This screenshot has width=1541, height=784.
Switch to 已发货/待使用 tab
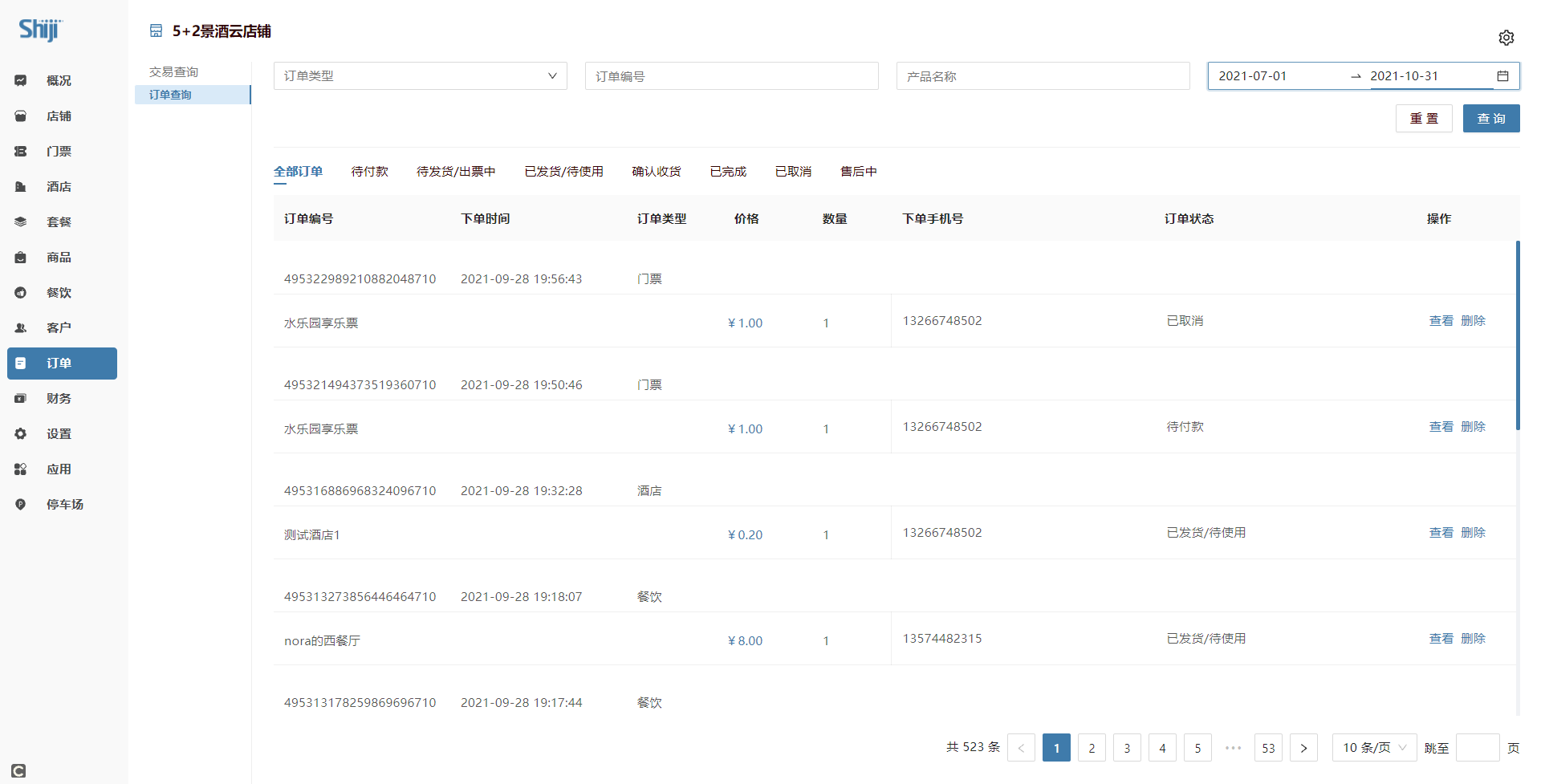563,171
